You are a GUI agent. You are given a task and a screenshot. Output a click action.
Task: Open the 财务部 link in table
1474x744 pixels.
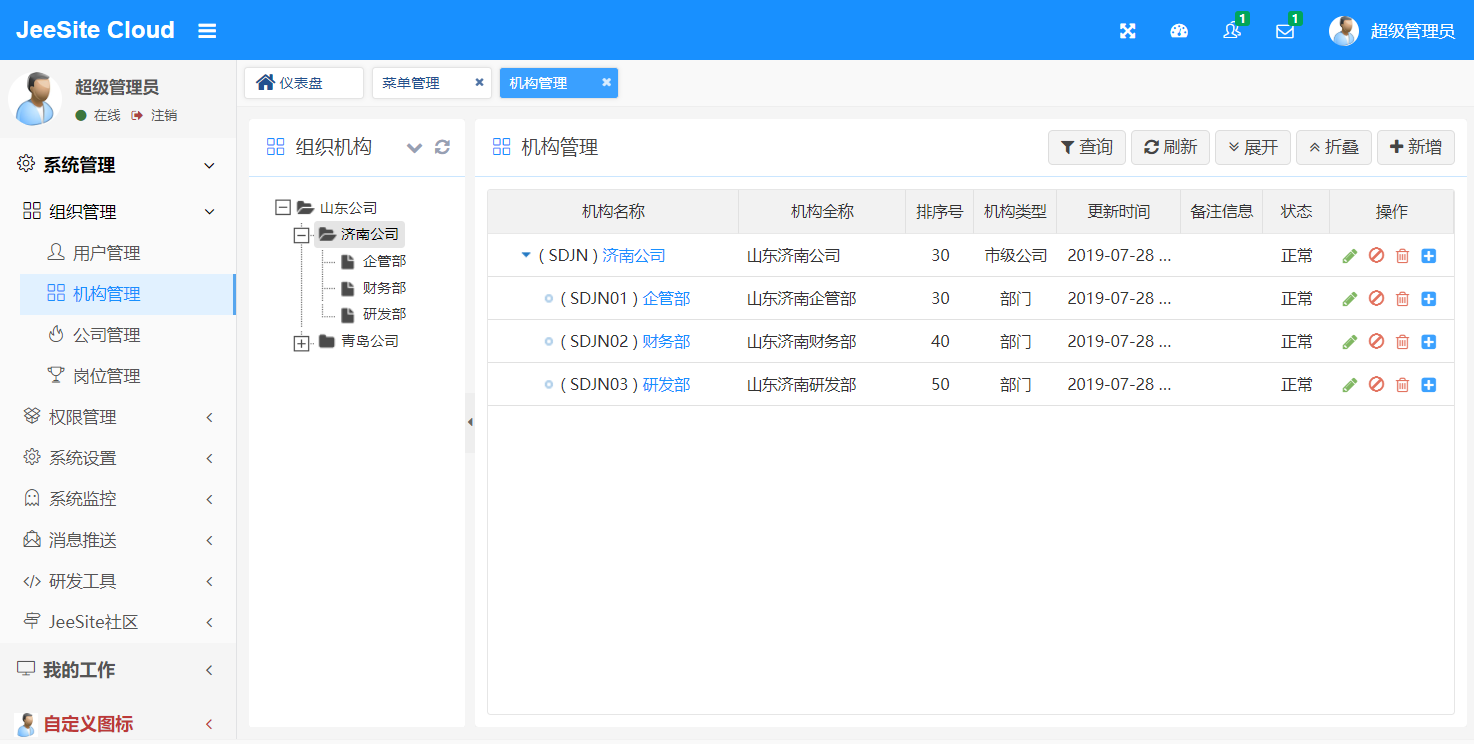pos(666,341)
